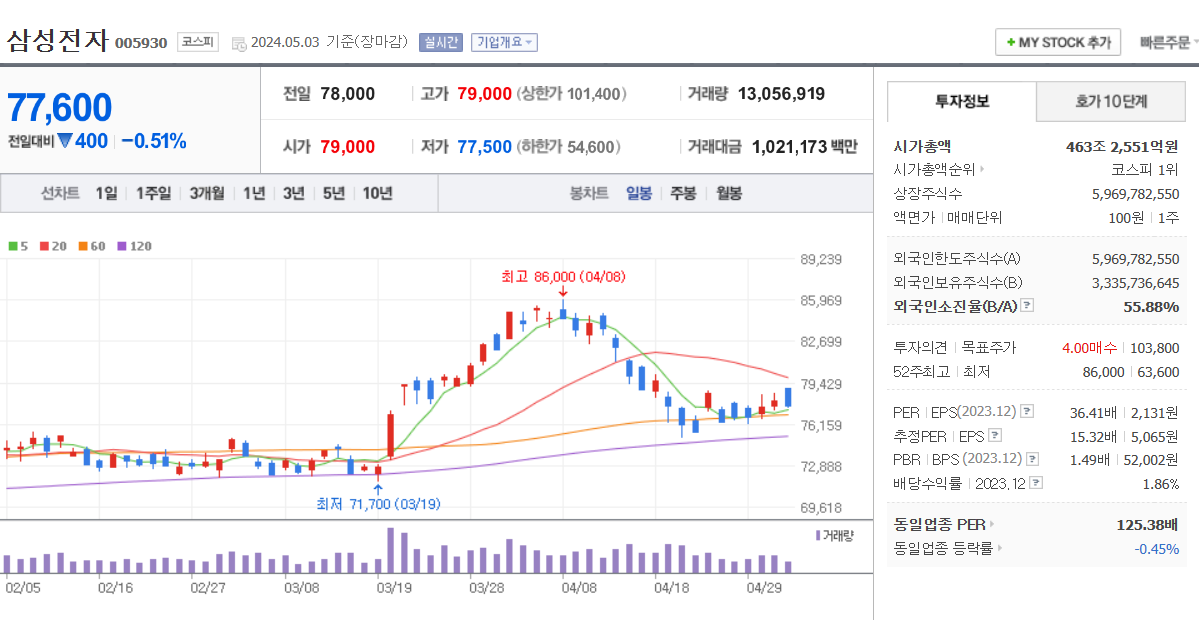1199x620 pixels.
Task: Click the 동일업종 등락률 value -0.45%
Action: [x=1156, y=548]
